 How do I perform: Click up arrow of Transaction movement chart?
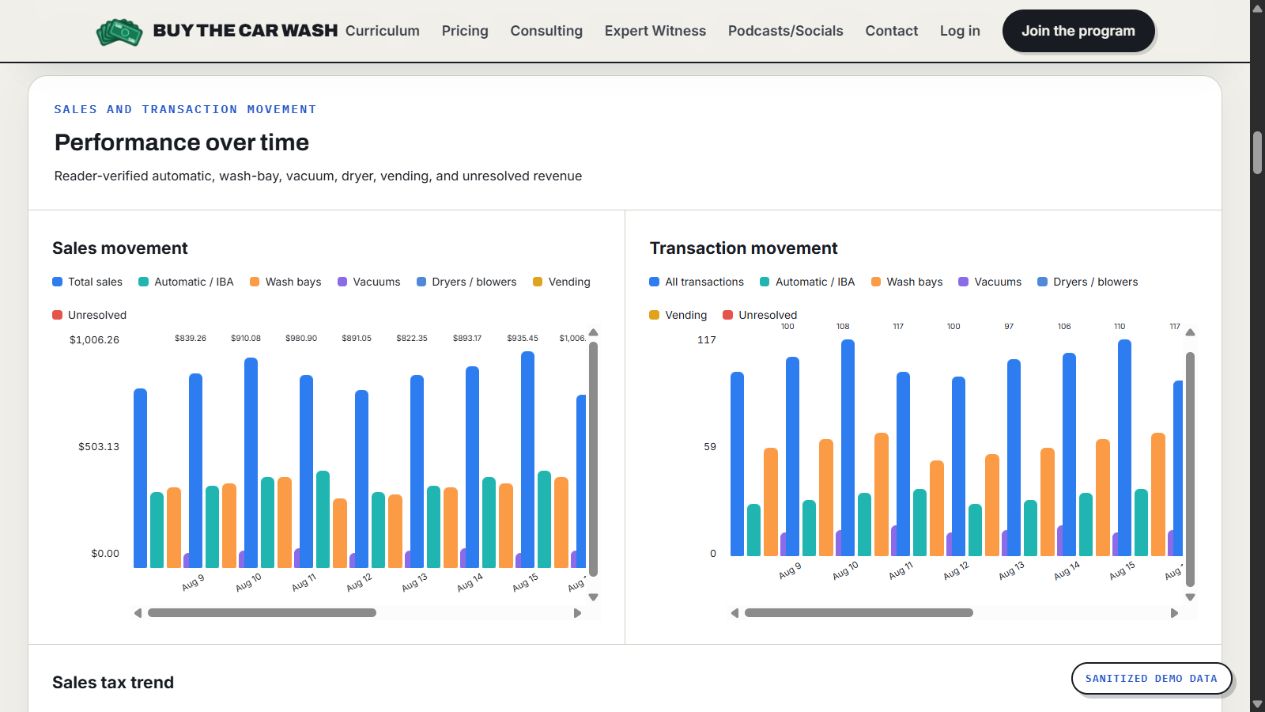tap(1190, 332)
